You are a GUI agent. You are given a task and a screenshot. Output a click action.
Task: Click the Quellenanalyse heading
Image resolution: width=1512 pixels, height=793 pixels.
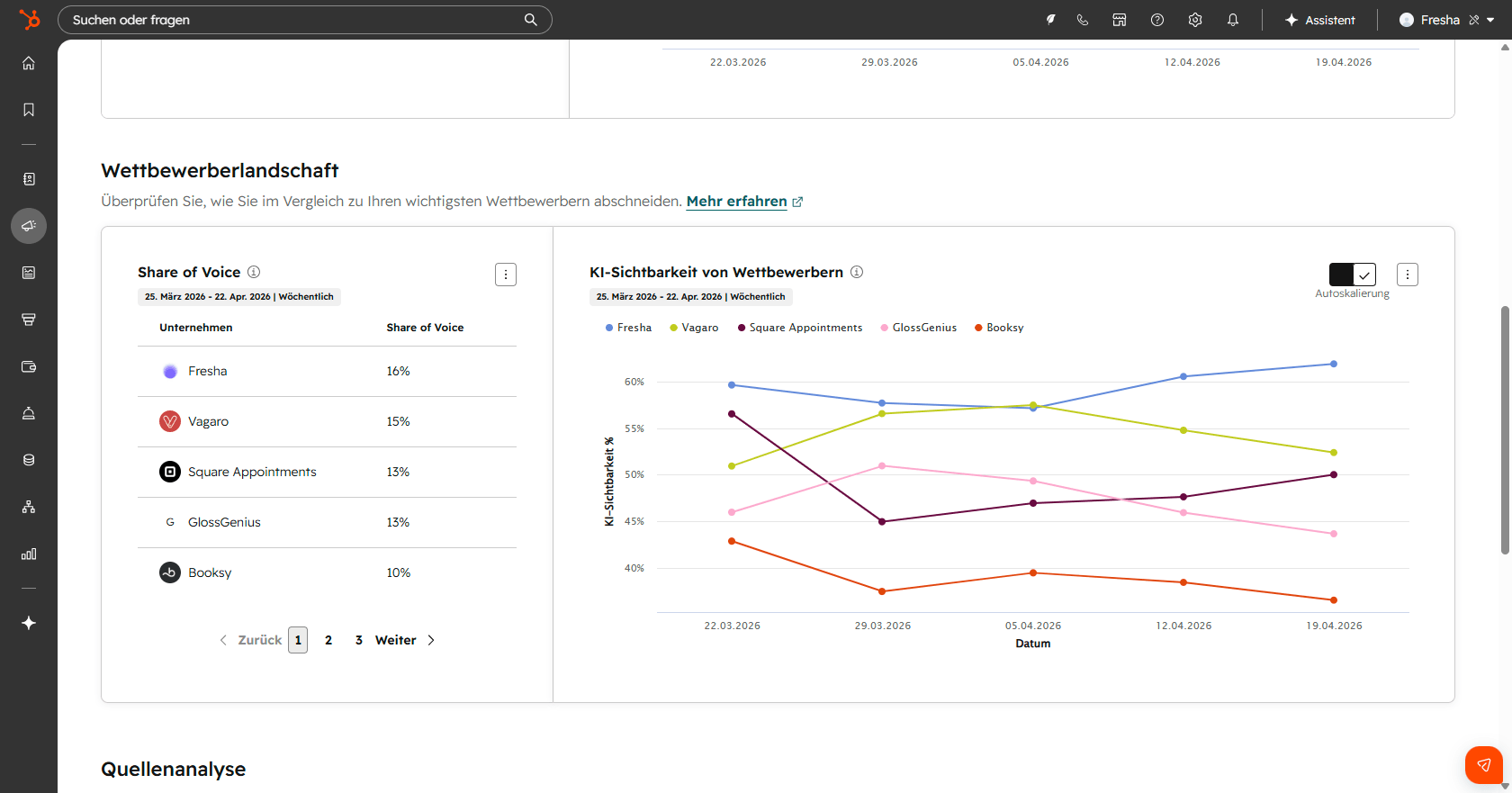point(174,769)
